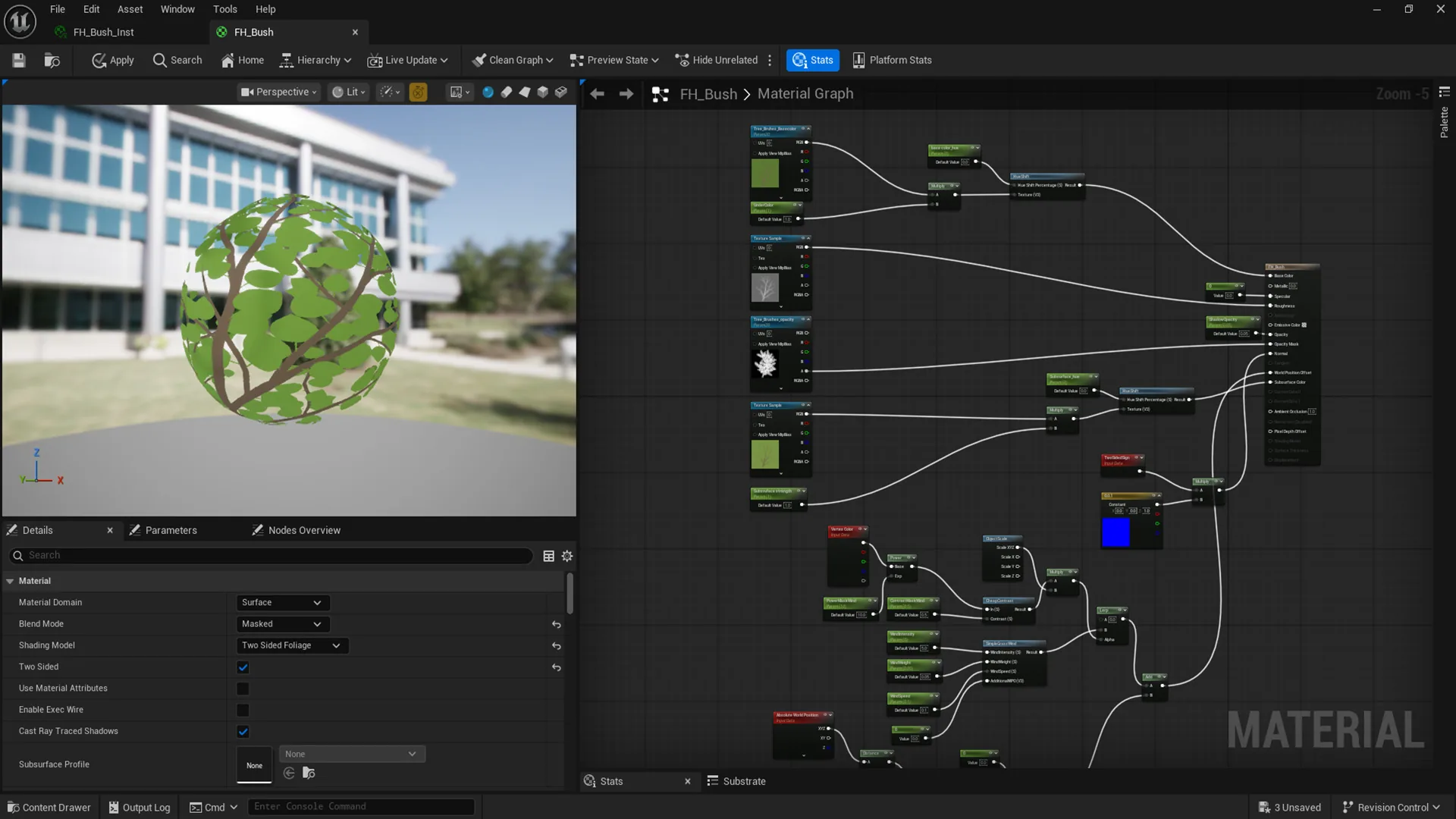This screenshot has width=1456, height=819.
Task: Open the Tools menu
Action: pyautogui.click(x=225, y=9)
